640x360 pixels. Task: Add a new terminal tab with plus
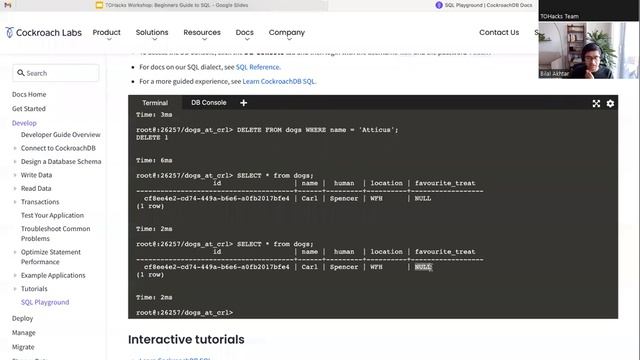click(244, 103)
